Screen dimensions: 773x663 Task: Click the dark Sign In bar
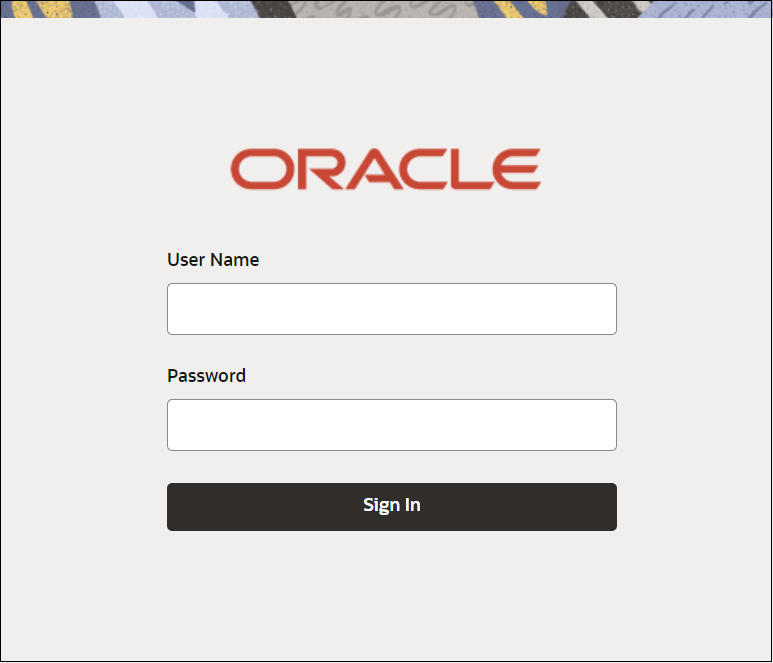click(391, 507)
